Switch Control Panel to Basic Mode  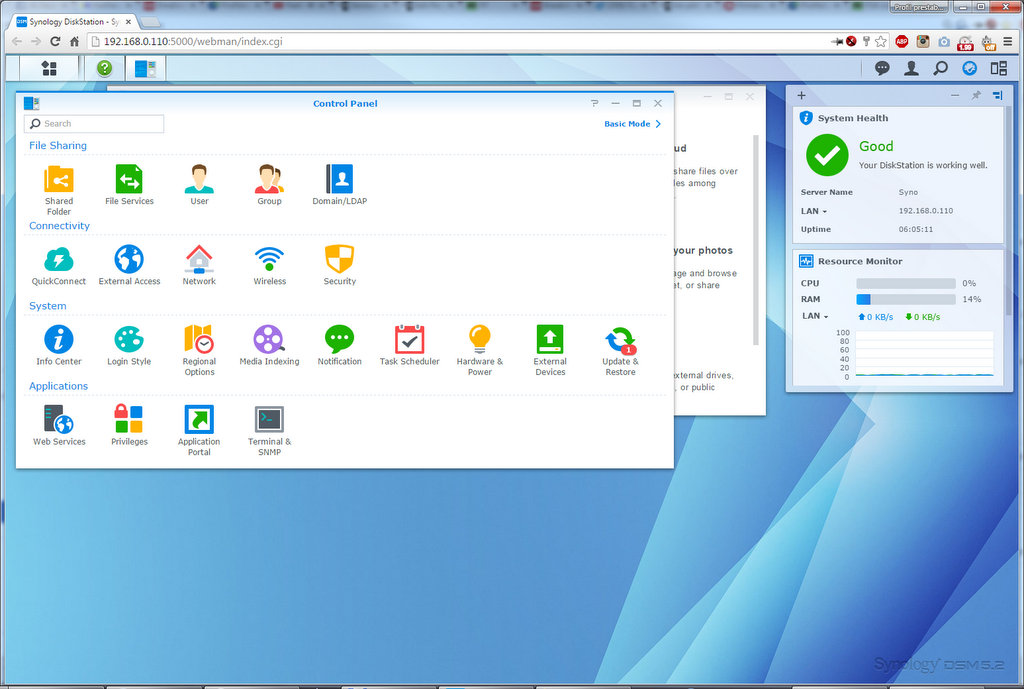coord(632,123)
